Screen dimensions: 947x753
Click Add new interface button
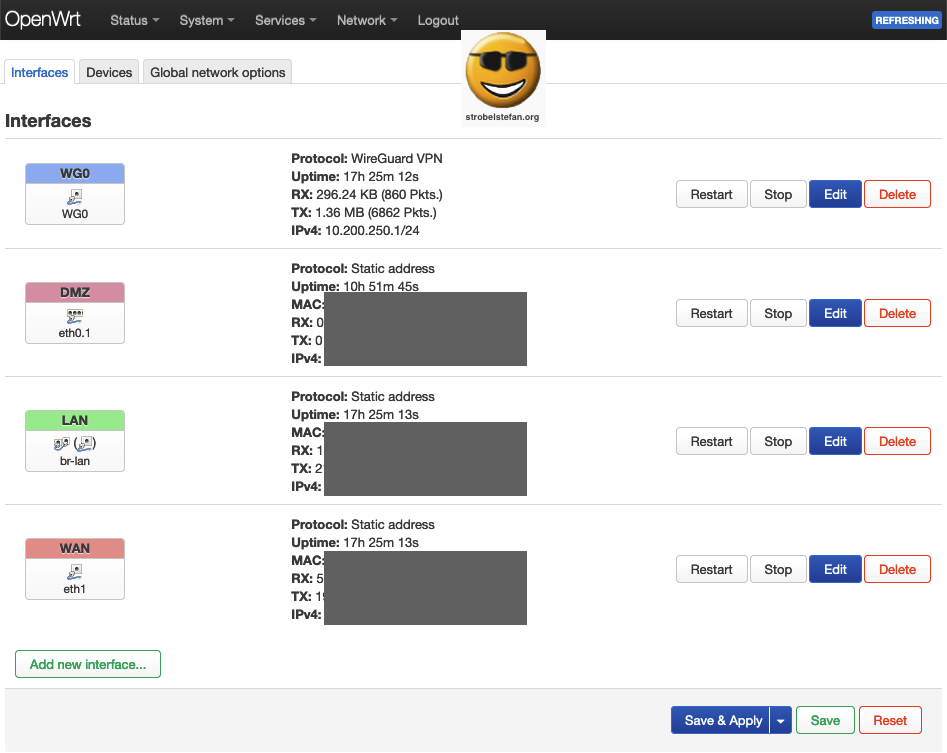(88, 664)
